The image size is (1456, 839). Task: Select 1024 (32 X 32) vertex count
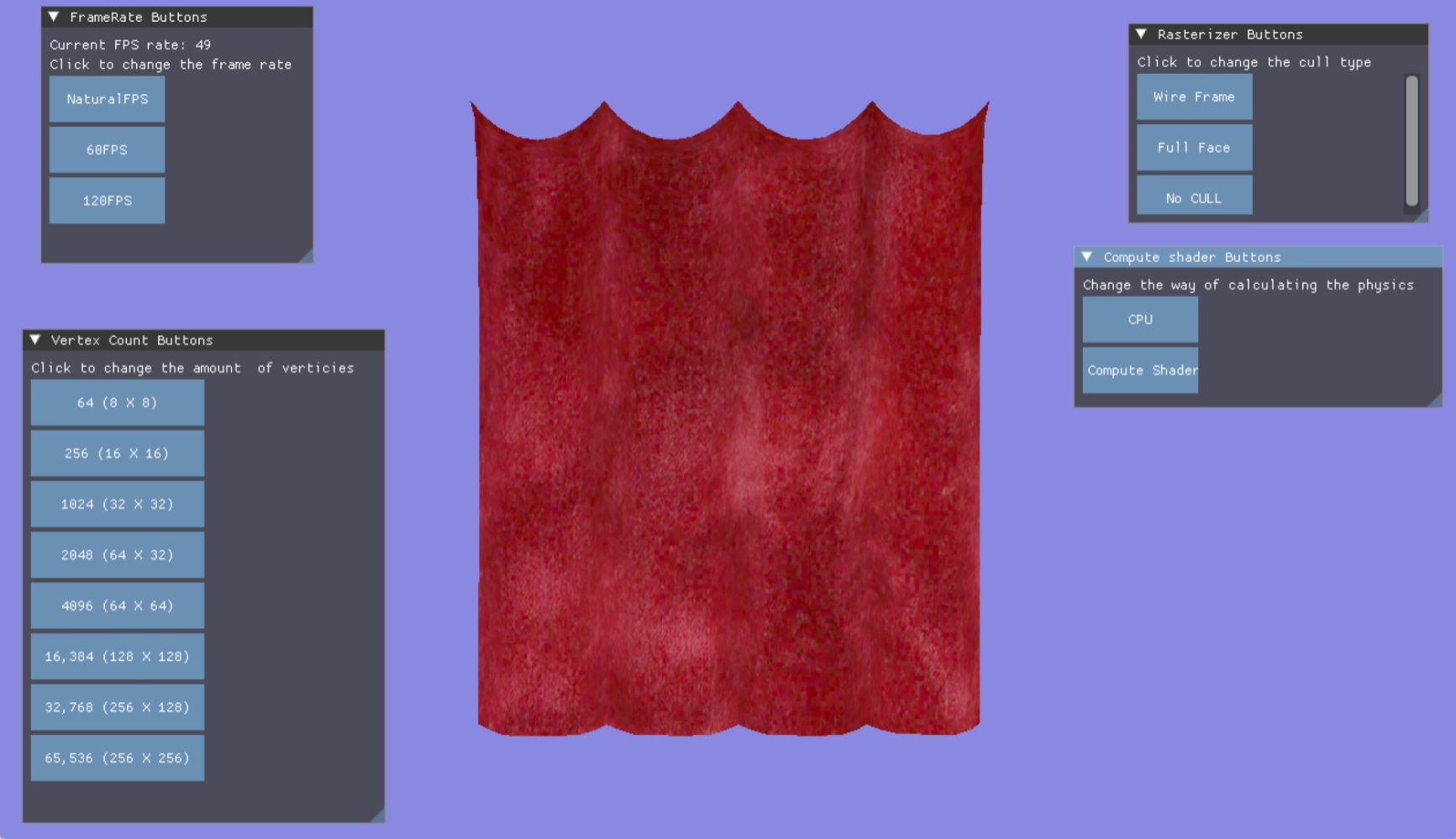click(x=118, y=504)
